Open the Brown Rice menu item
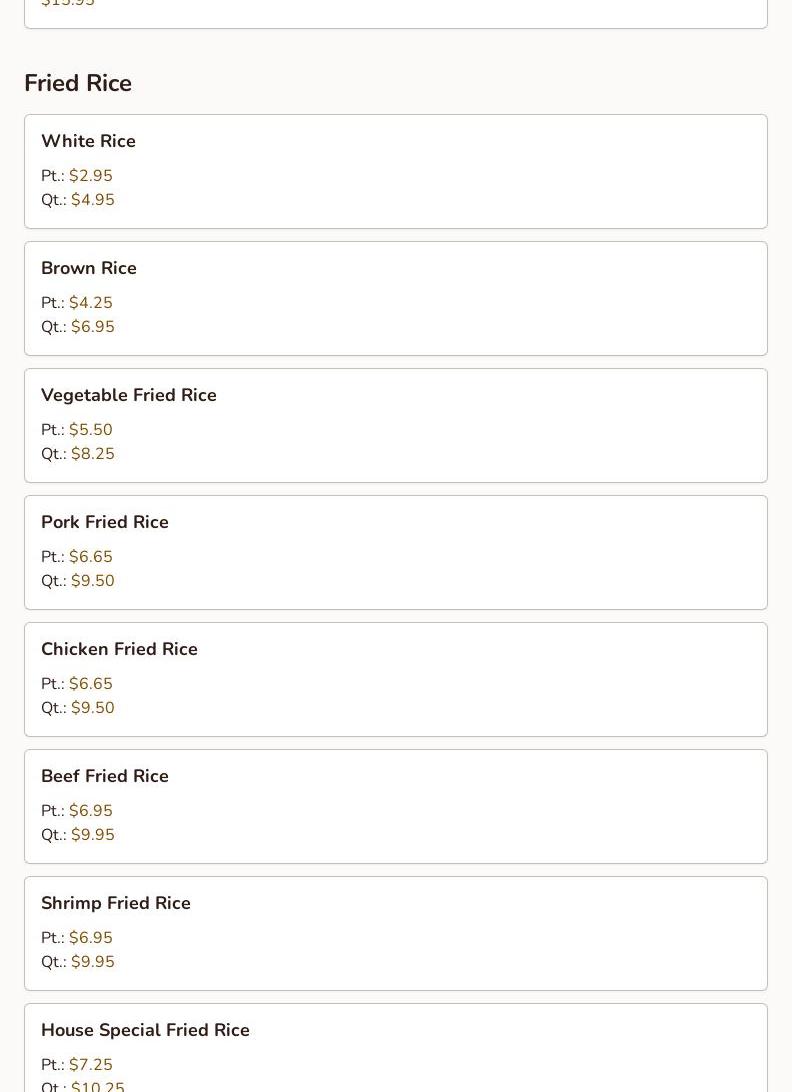Viewport: 792px width, 1092px height. coord(89,268)
